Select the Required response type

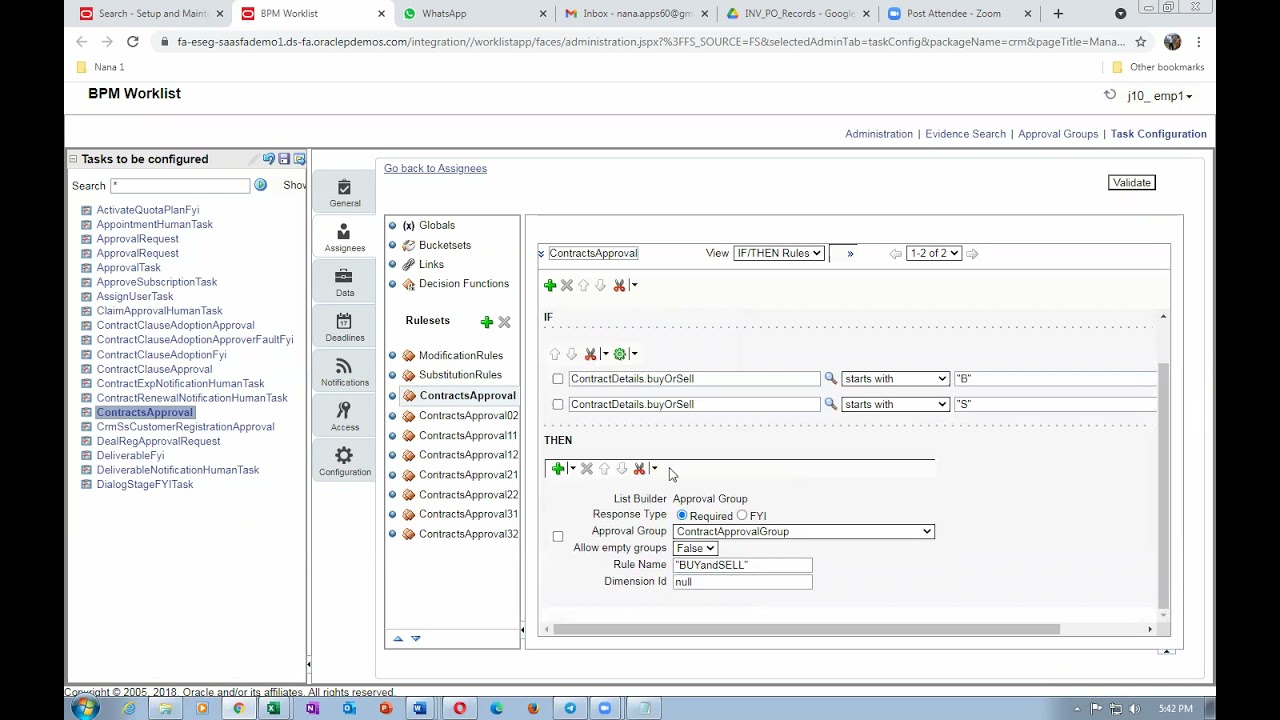coord(682,515)
